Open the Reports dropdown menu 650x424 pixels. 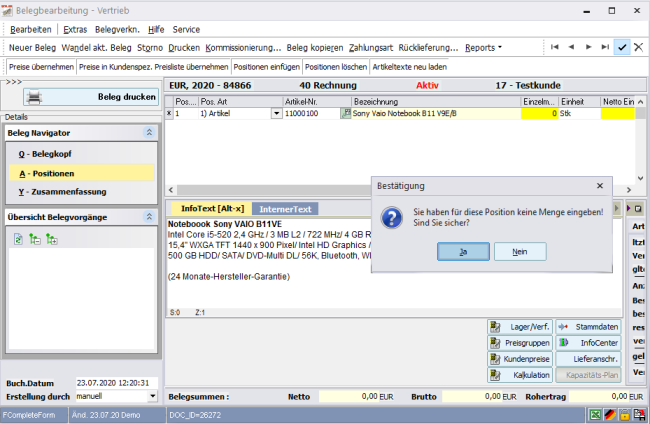(x=483, y=47)
